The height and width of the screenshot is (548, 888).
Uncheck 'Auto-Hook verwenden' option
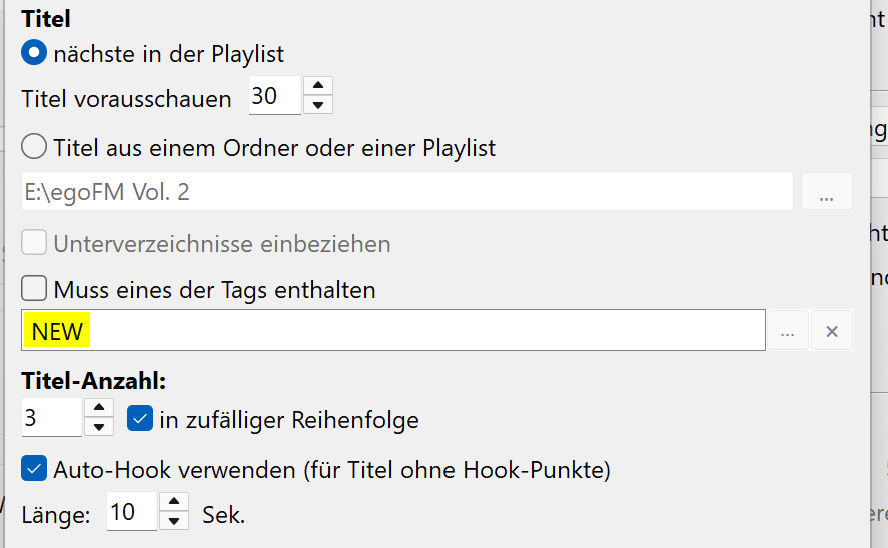tap(34, 468)
